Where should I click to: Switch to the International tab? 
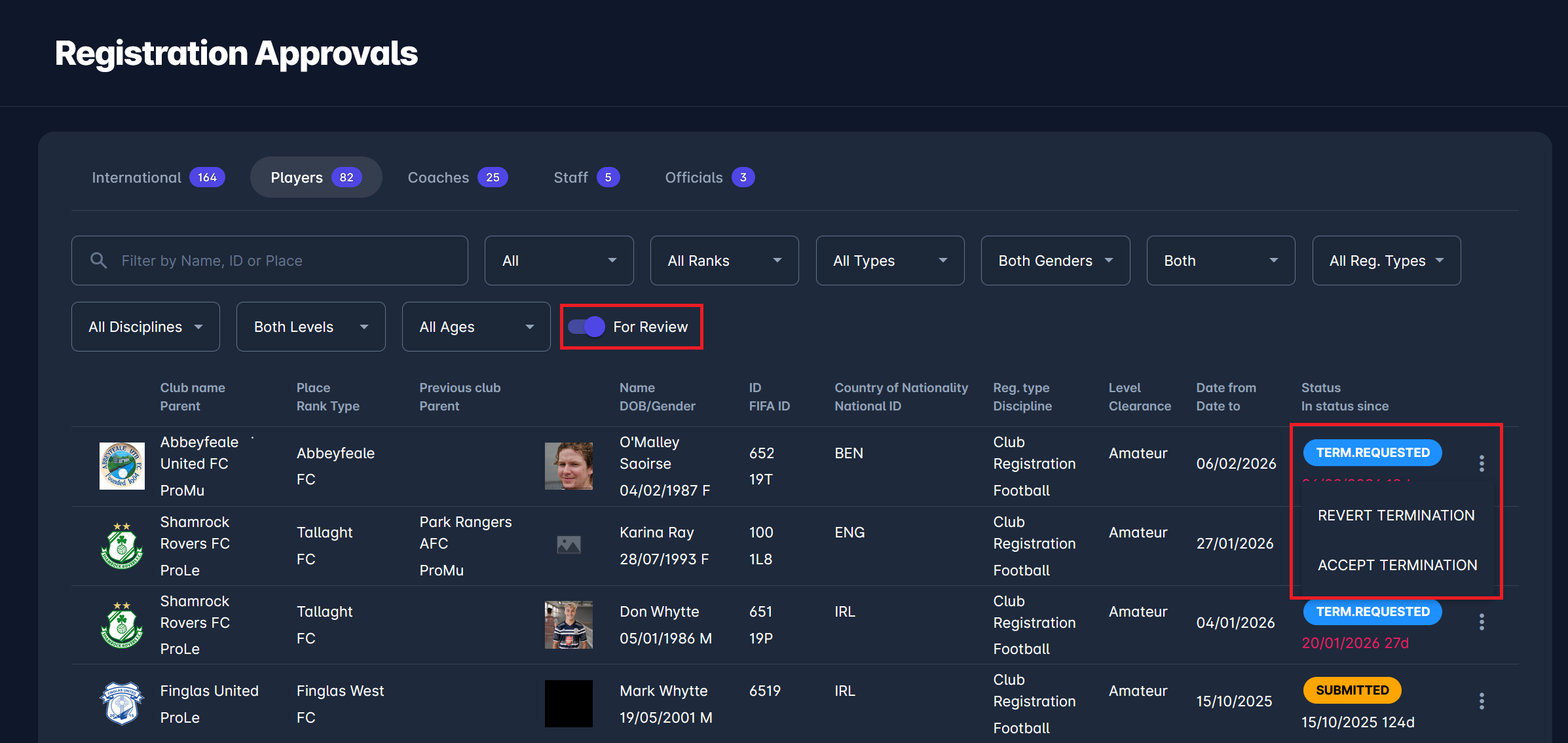pos(158,177)
